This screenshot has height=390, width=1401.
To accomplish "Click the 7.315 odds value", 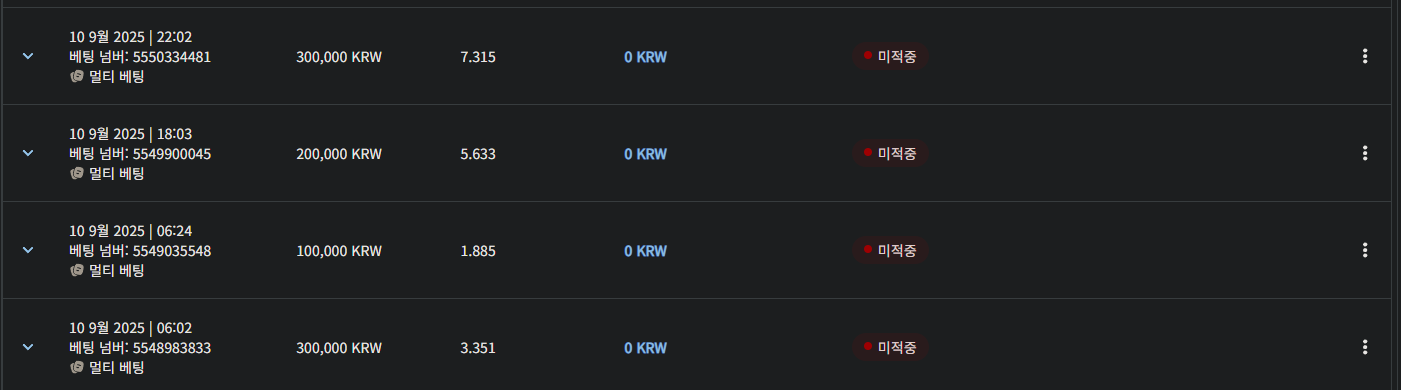I will tap(478, 57).
